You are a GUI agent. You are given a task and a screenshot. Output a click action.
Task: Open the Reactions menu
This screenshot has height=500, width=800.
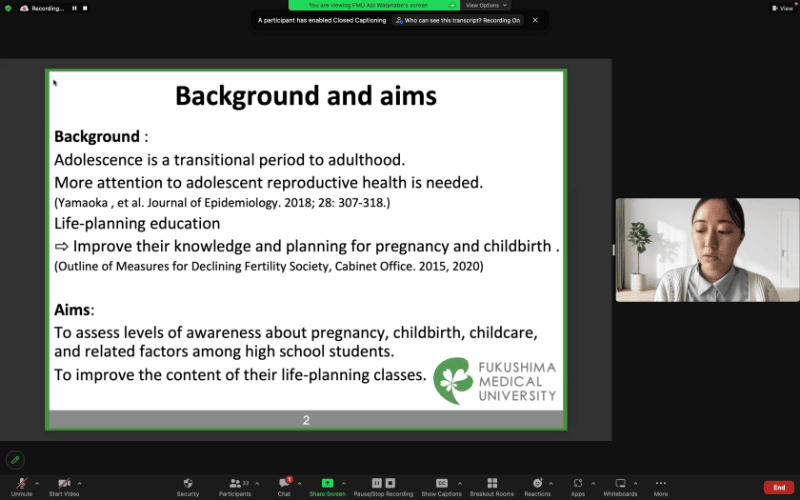point(537,483)
